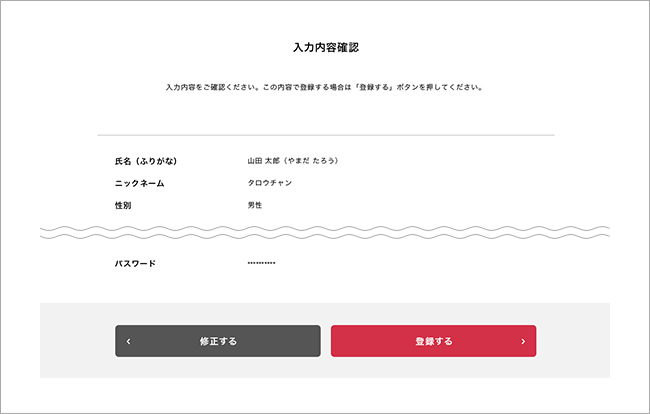
Task: Click the furigana (やまだ たろう) text
Action: [x=311, y=160]
